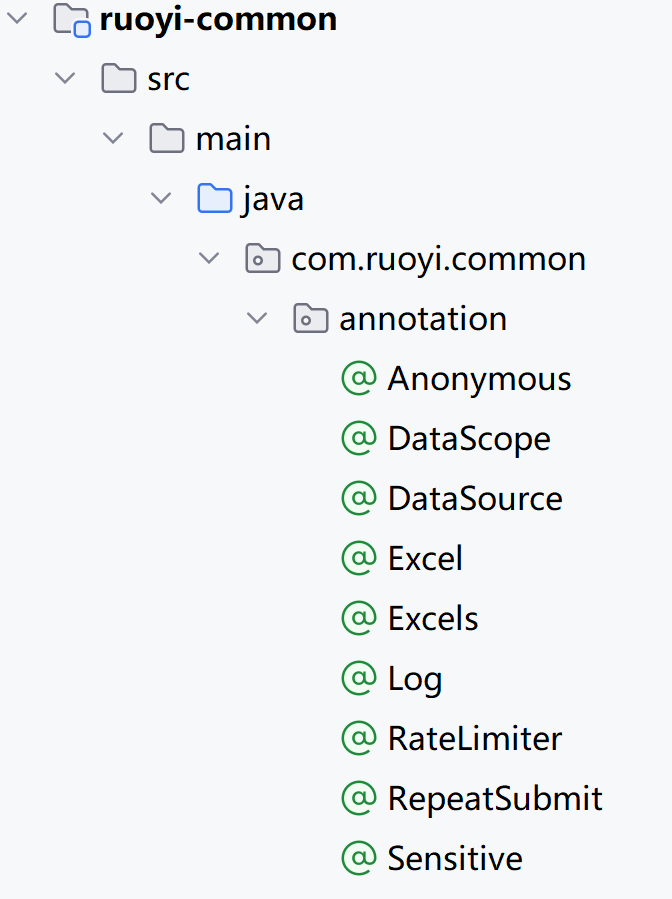Click the RateLimiter annotation icon

(359, 738)
